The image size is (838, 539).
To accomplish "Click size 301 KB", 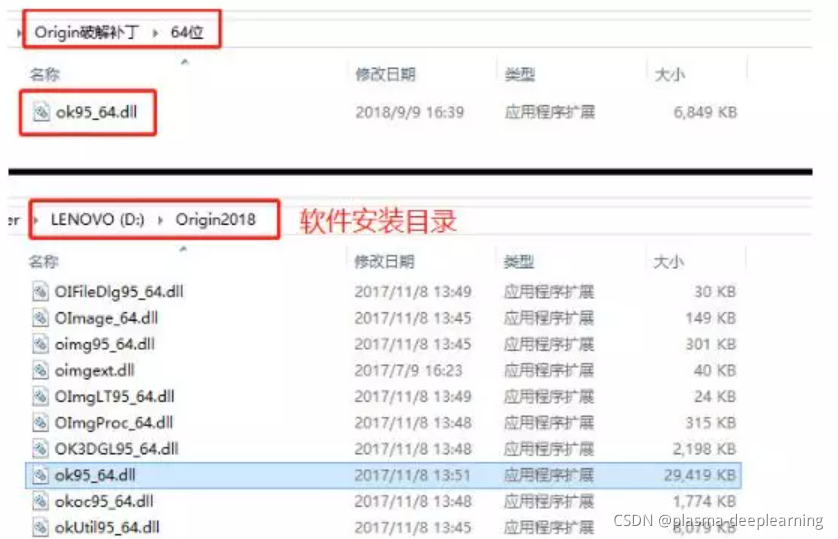I will click(x=711, y=344).
